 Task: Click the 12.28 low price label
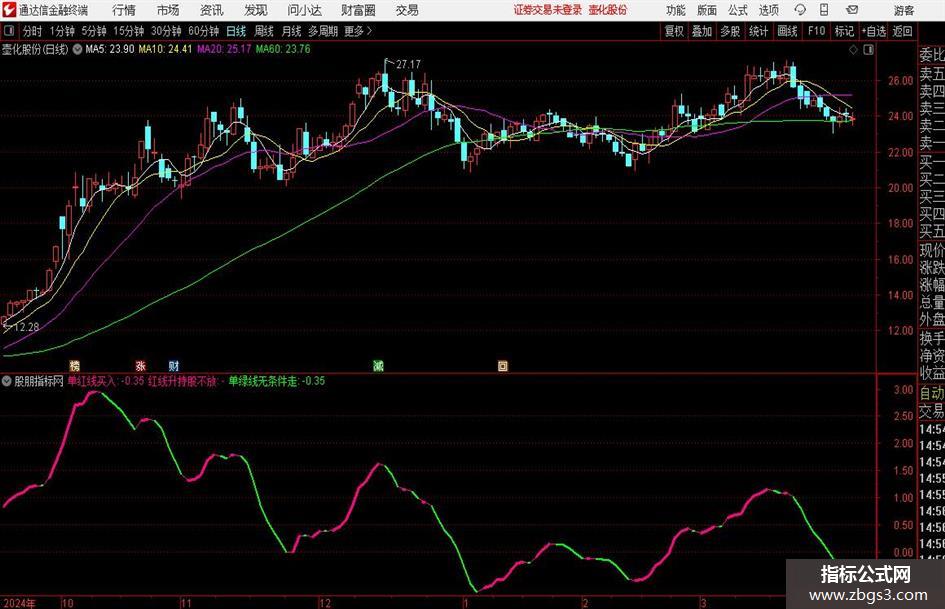tap(26, 327)
